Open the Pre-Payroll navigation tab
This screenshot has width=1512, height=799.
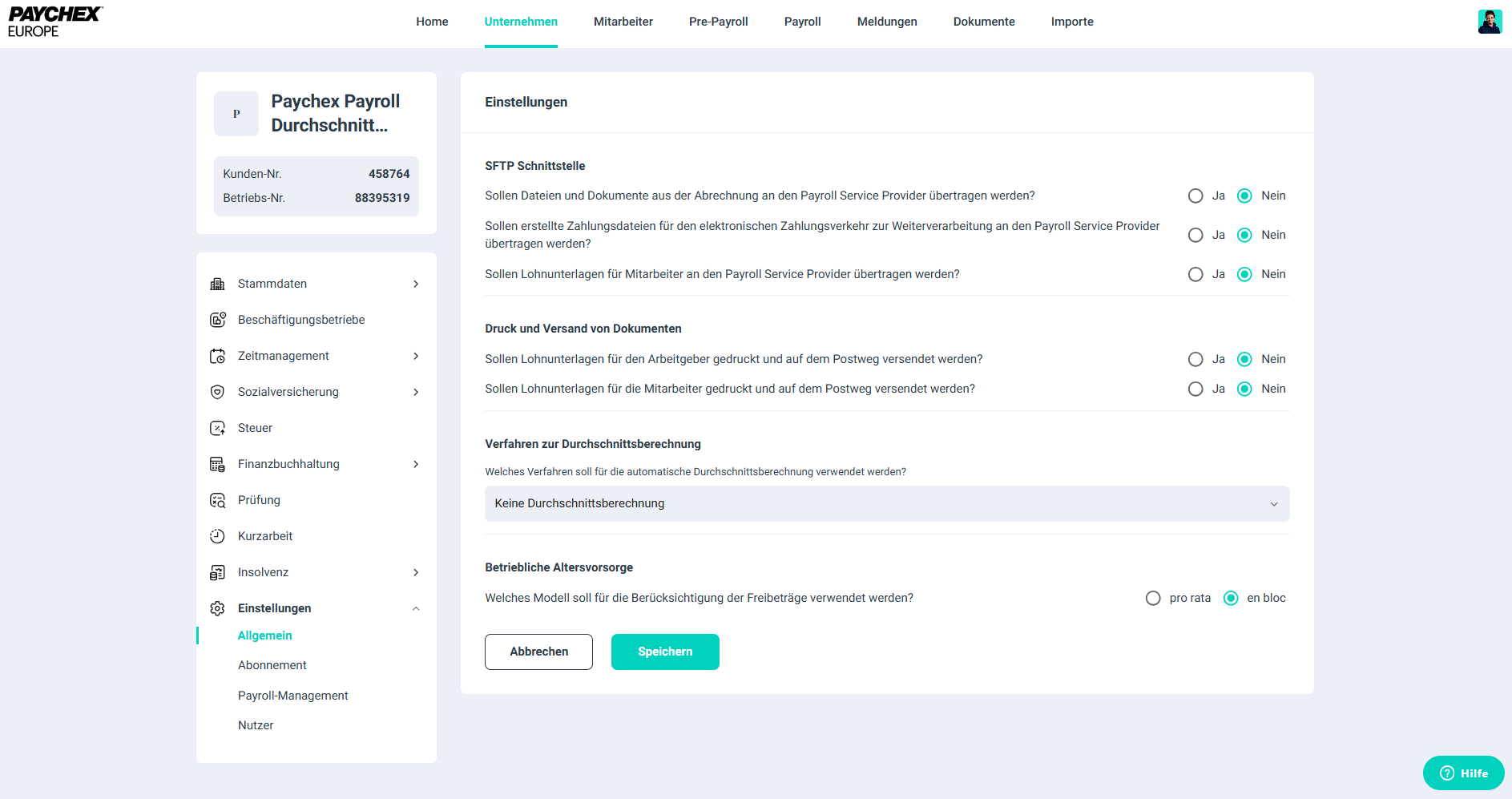(x=718, y=22)
